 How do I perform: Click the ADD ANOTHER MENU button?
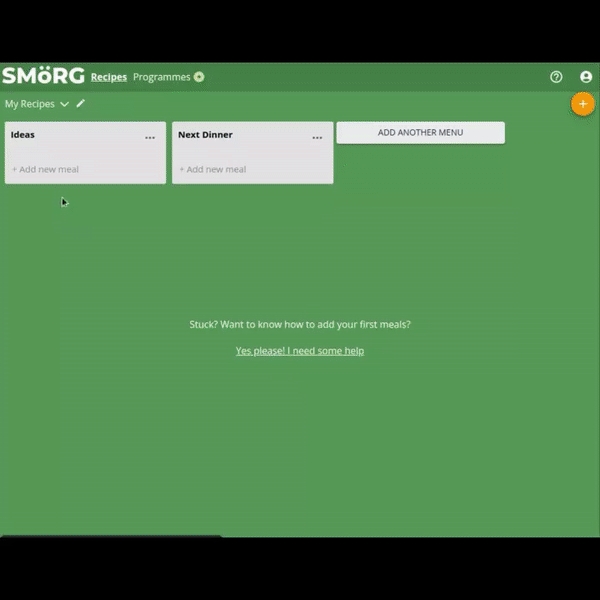[421, 133]
